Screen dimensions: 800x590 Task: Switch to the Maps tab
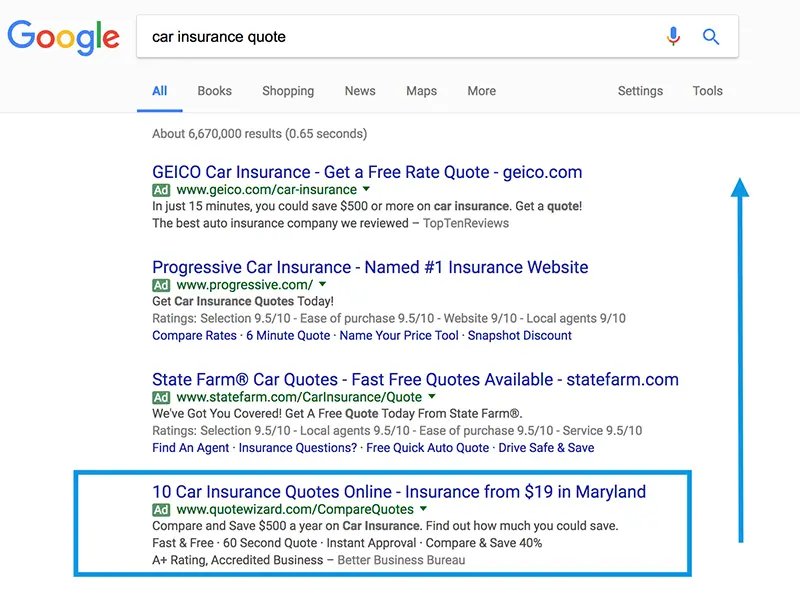[x=421, y=91]
